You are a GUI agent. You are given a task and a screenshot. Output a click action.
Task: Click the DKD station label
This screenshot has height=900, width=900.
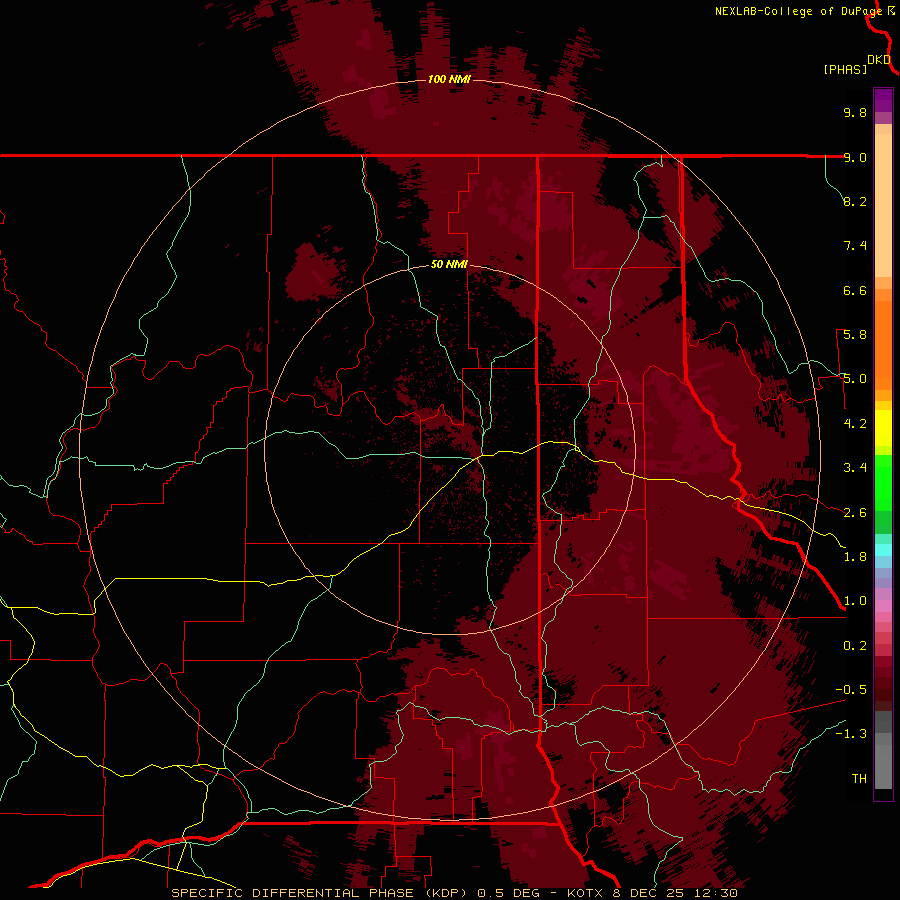coord(879,60)
